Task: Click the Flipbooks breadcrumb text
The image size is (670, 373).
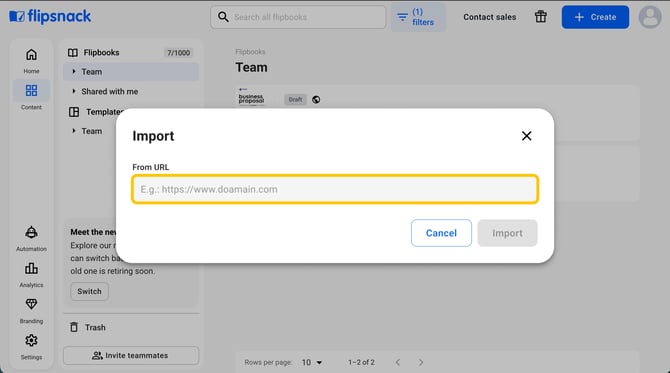Action: 250,52
